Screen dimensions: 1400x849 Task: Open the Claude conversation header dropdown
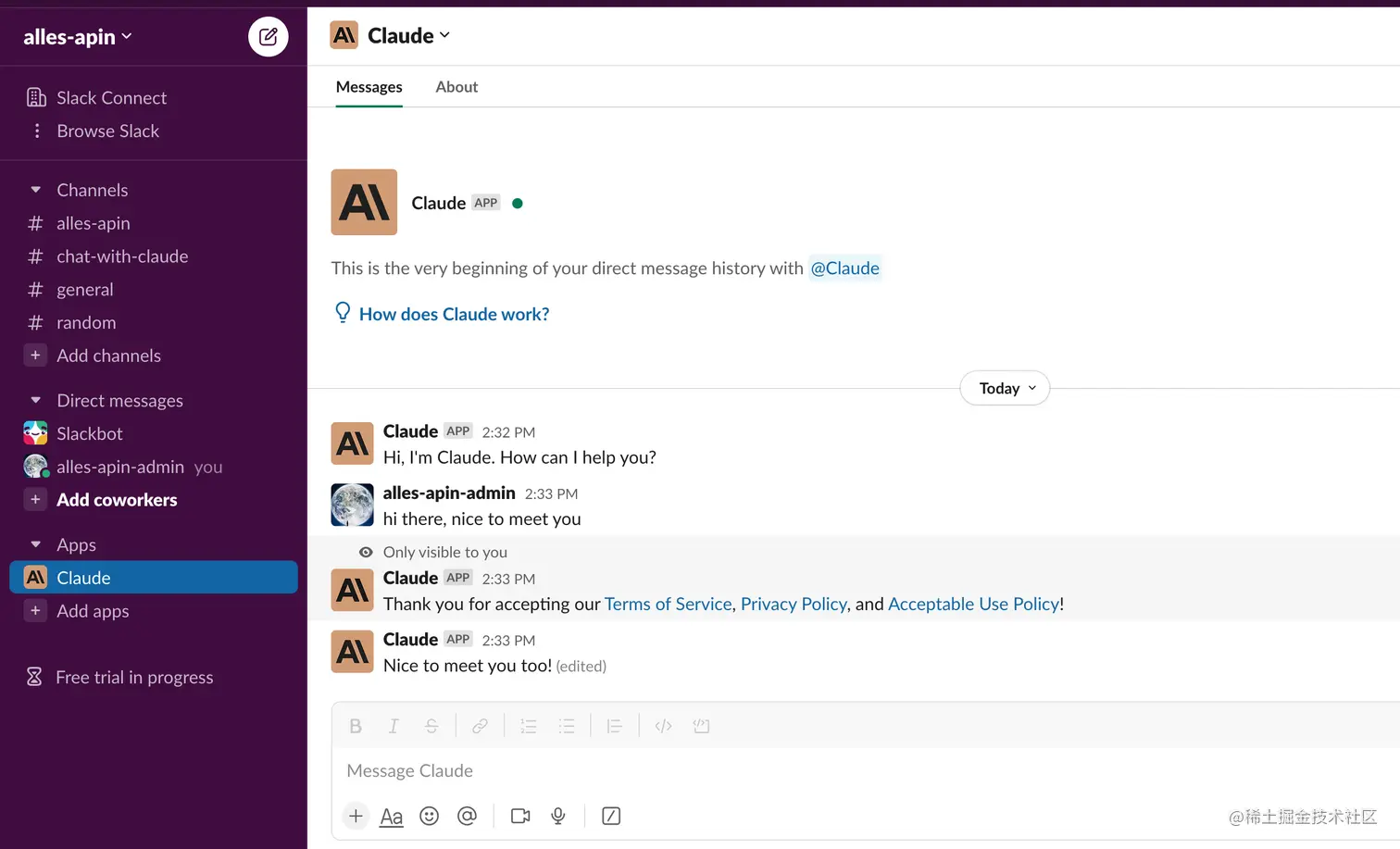tap(408, 35)
